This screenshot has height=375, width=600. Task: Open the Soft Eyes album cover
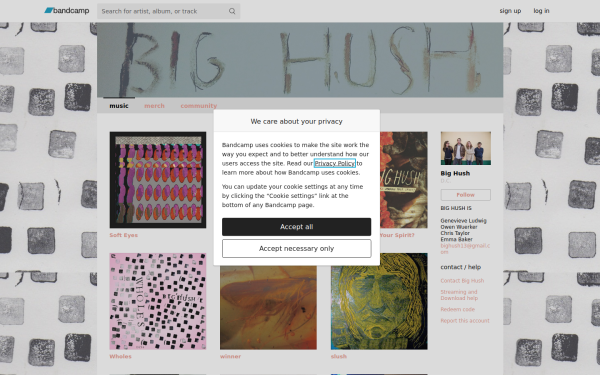tap(158, 180)
